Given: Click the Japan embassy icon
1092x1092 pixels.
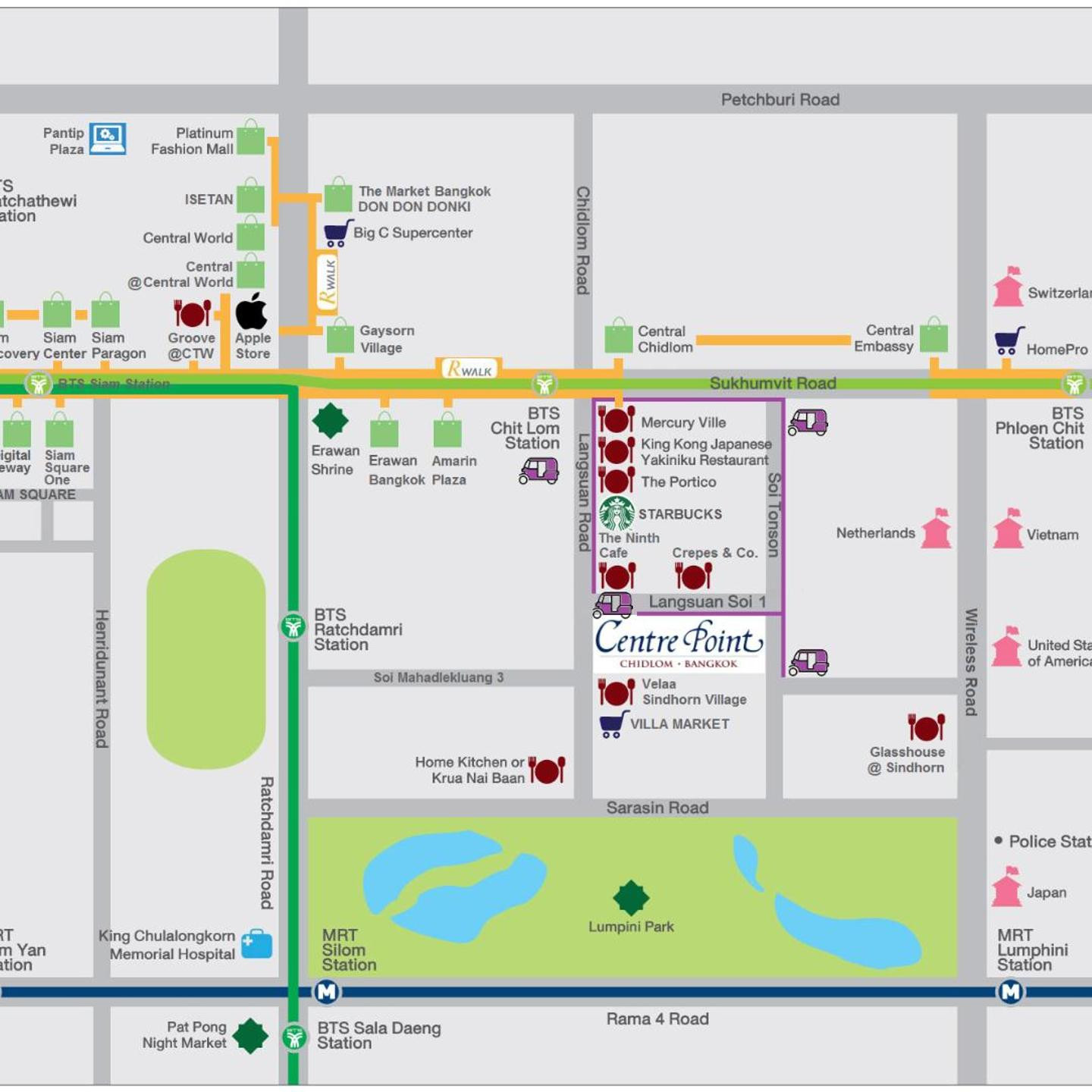Looking at the screenshot, I should pyautogui.click(x=1007, y=886).
